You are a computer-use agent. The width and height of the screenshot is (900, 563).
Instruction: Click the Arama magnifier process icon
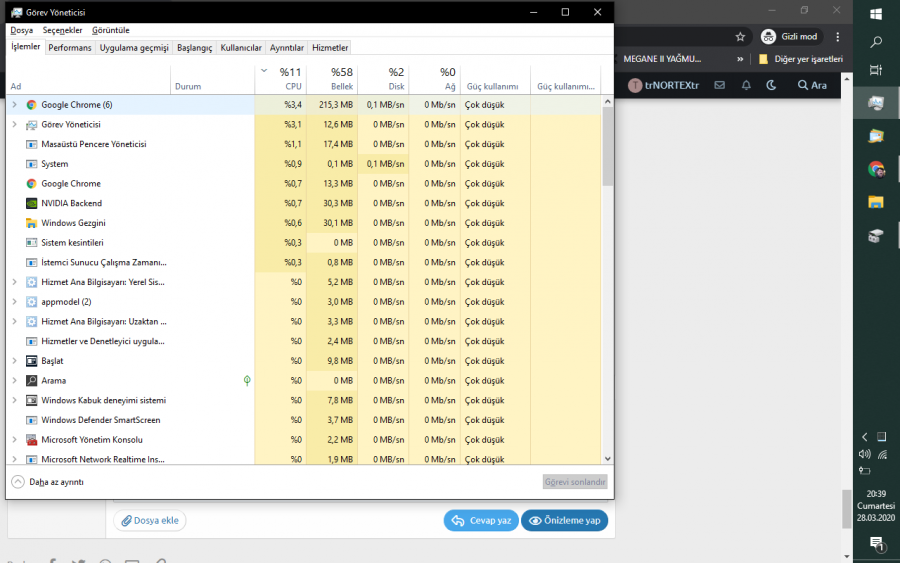(x=32, y=380)
